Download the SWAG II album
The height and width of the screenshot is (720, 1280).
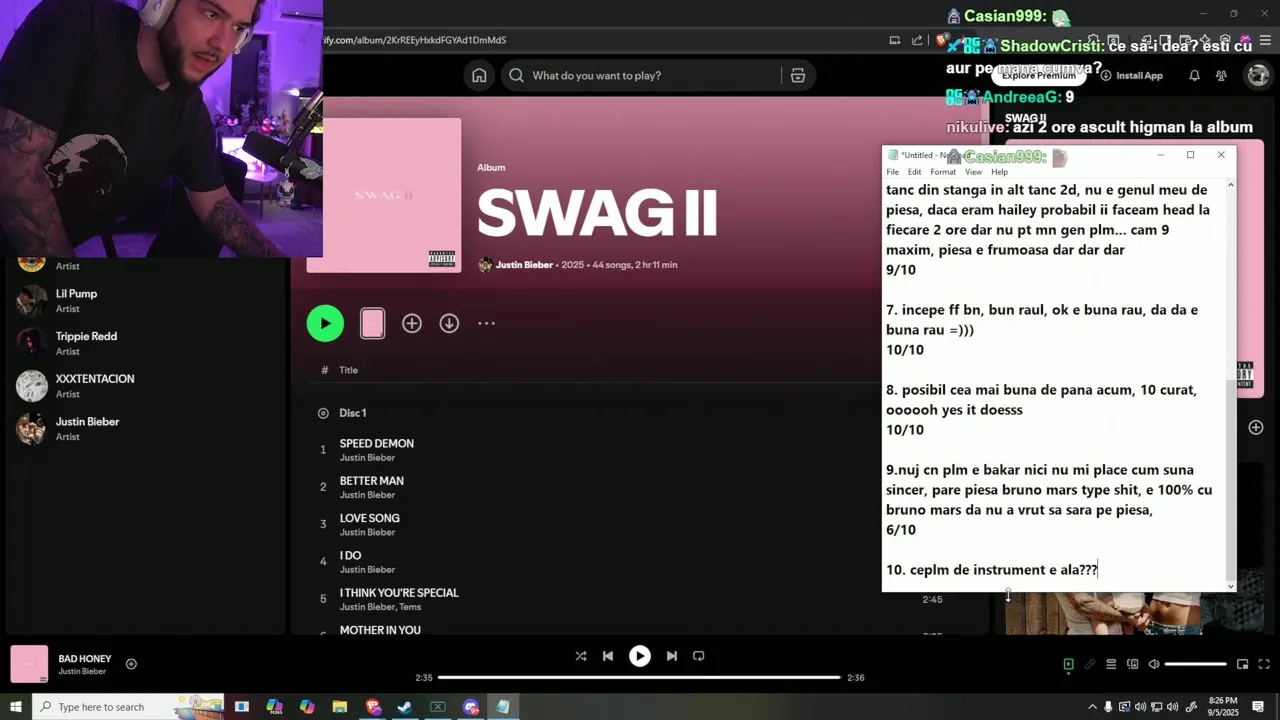pyautogui.click(x=449, y=323)
